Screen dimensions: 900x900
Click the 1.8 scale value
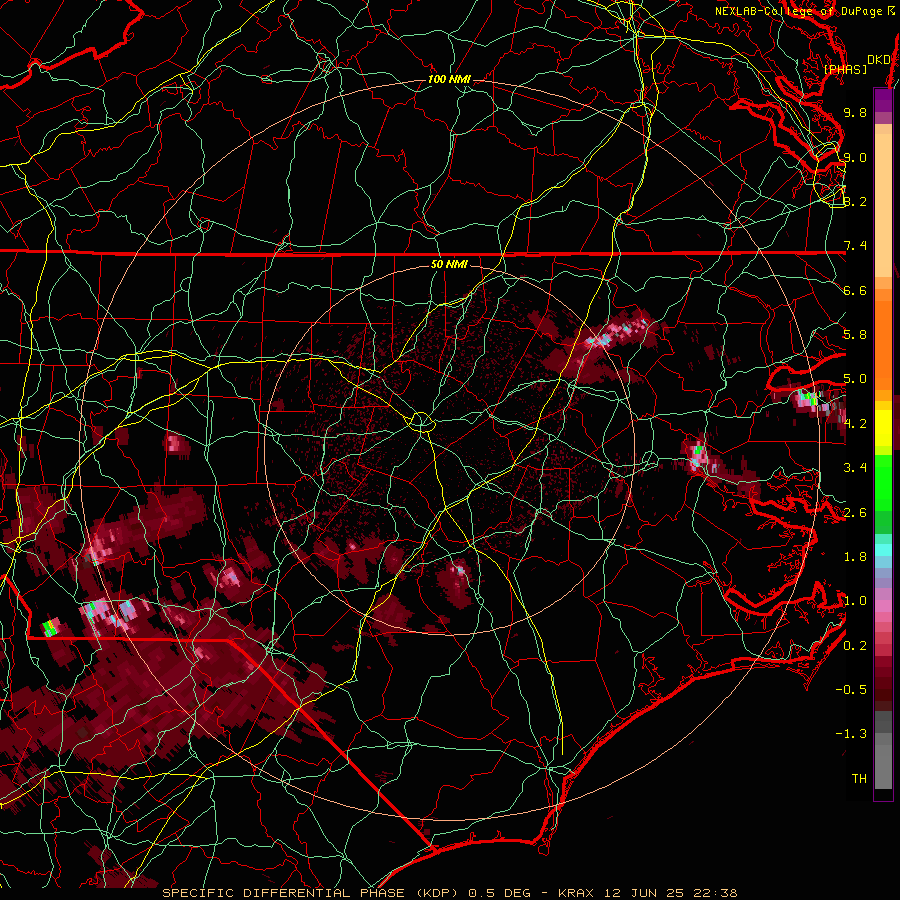(855, 557)
